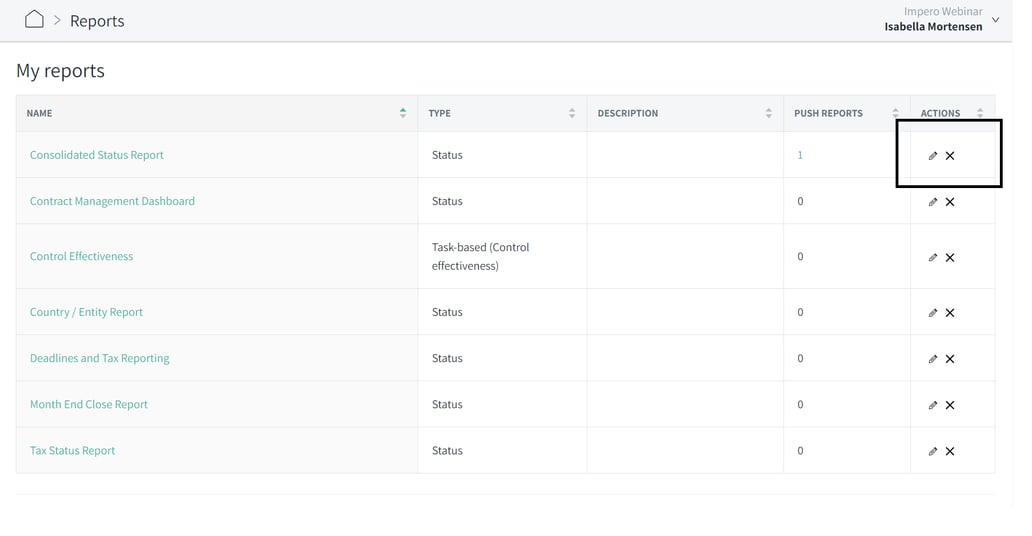The width and height of the screenshot is (1032, 536).
Task: Go to Reports in the breadcrumb
Action: coord(97,21)
